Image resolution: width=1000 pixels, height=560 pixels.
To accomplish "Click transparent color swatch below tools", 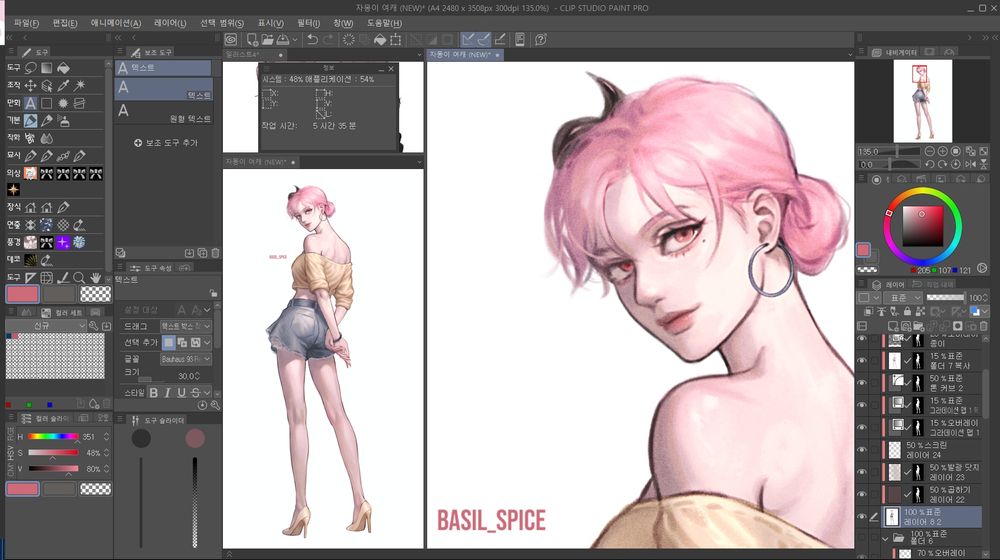I will pos(96,294).
